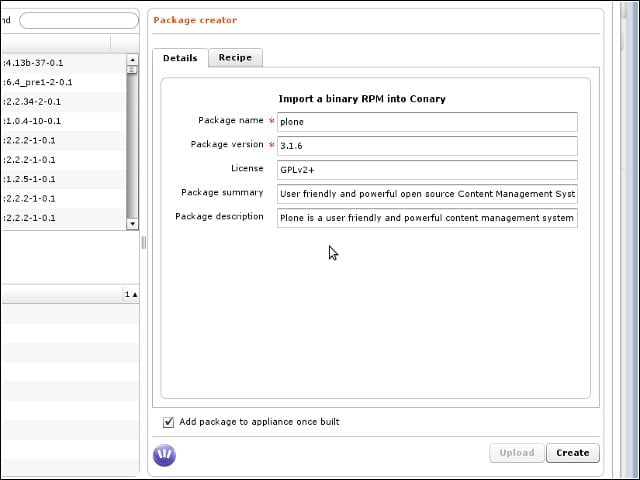Edit the Package summary field

tap(427, 194)
